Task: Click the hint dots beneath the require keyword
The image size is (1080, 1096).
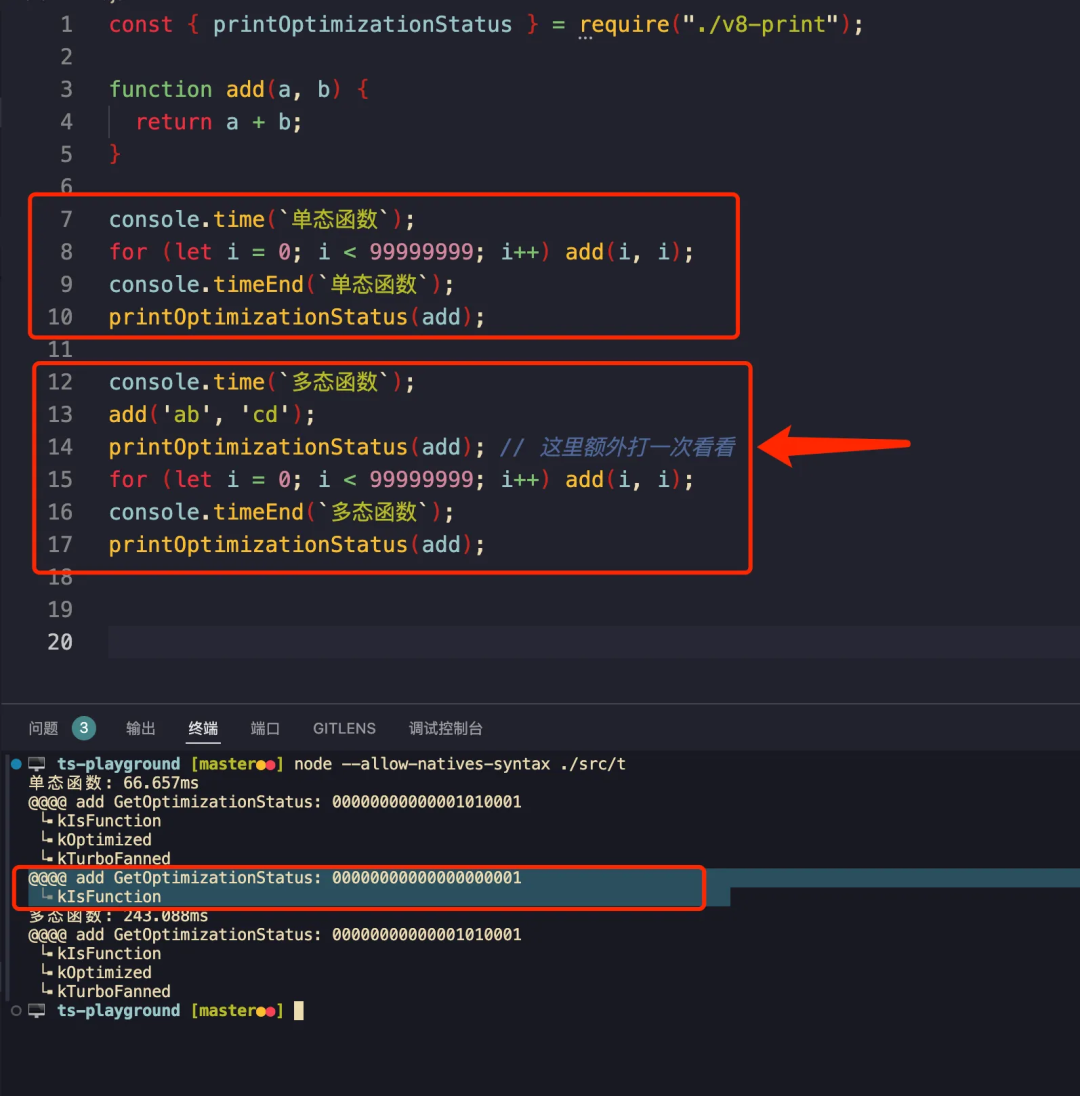Action: click(586, 38)
